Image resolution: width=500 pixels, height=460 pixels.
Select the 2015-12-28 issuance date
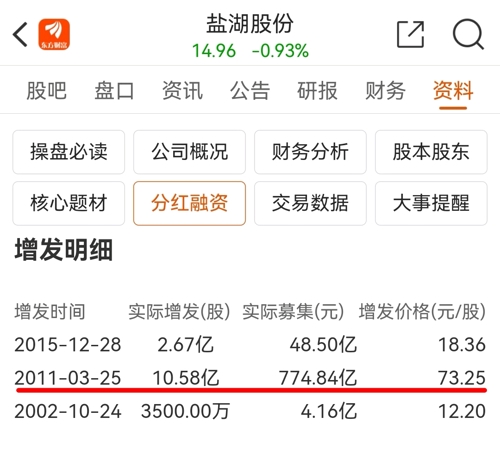pyautogui.click(x=68, y=345)
